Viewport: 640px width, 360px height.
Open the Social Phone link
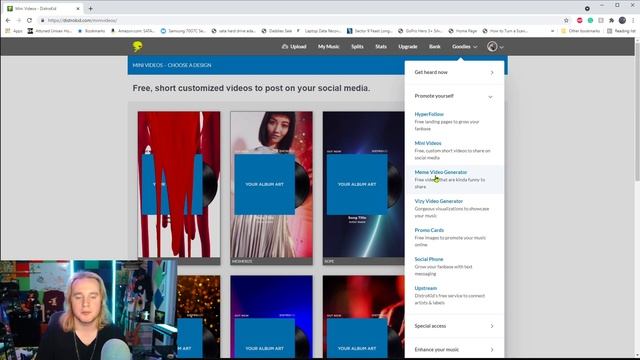point(429,259)
